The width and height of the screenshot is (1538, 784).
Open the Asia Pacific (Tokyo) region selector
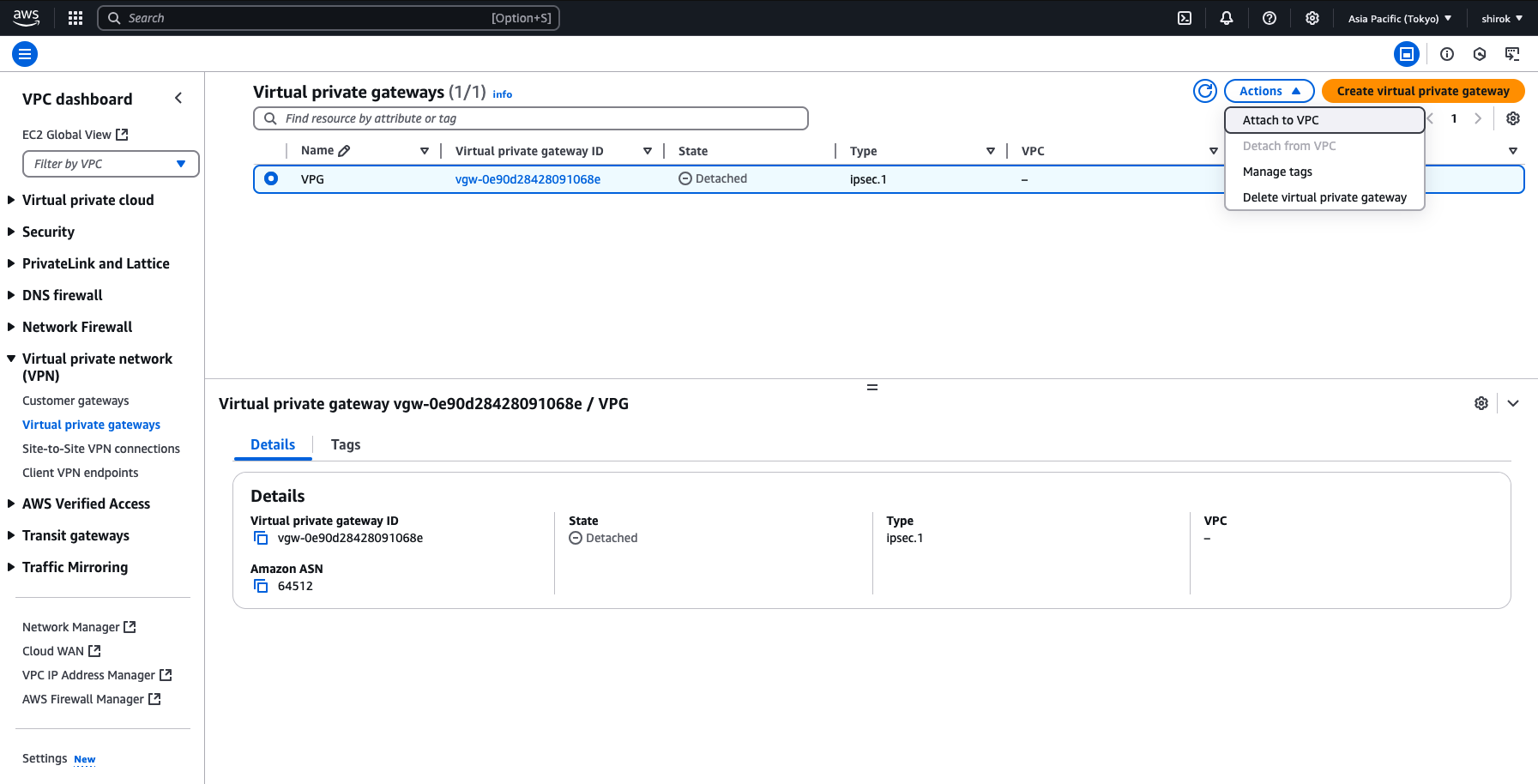(1400, 18)
